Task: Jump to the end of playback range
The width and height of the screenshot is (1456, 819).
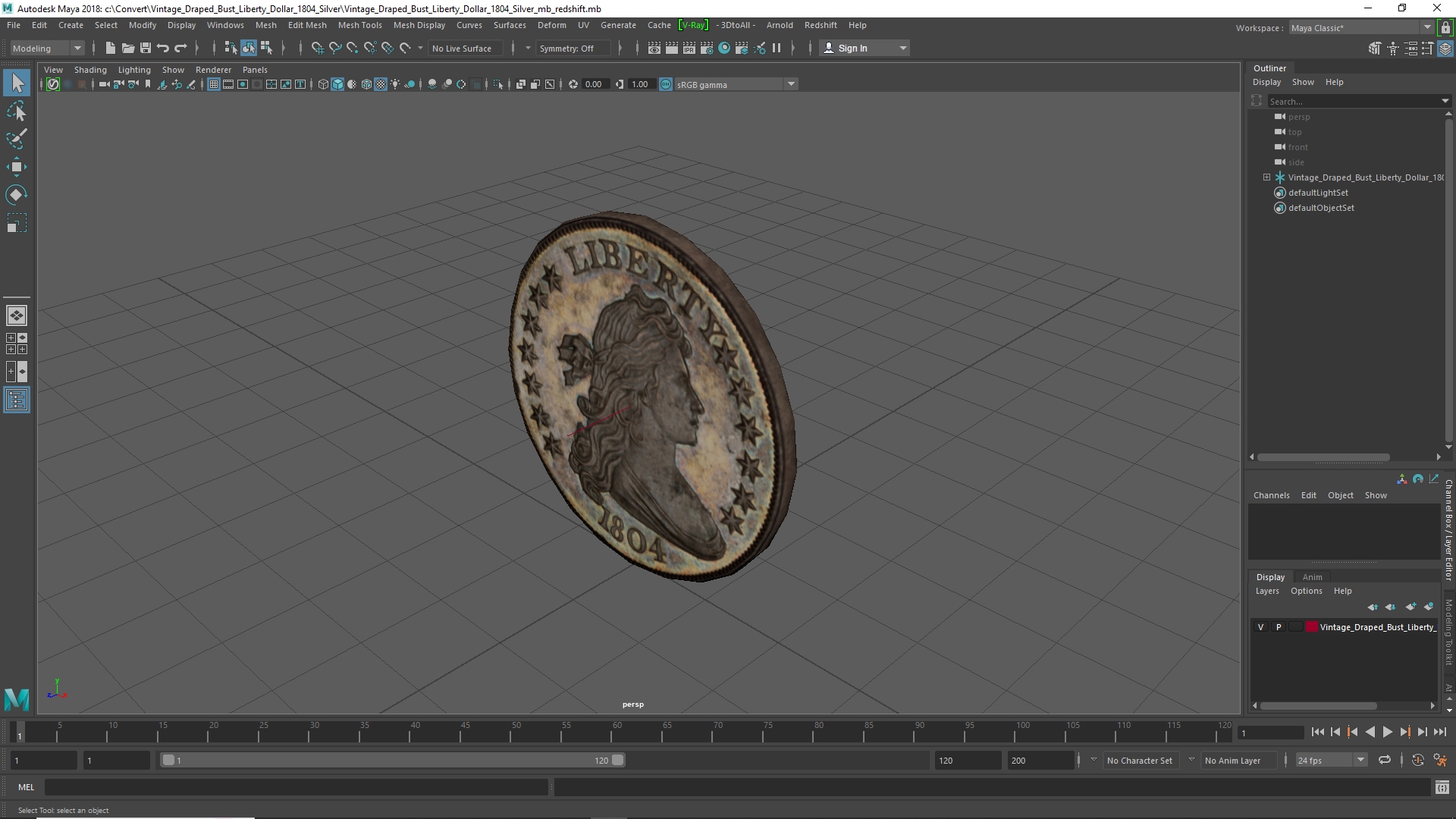Action: click(1440, 732)
